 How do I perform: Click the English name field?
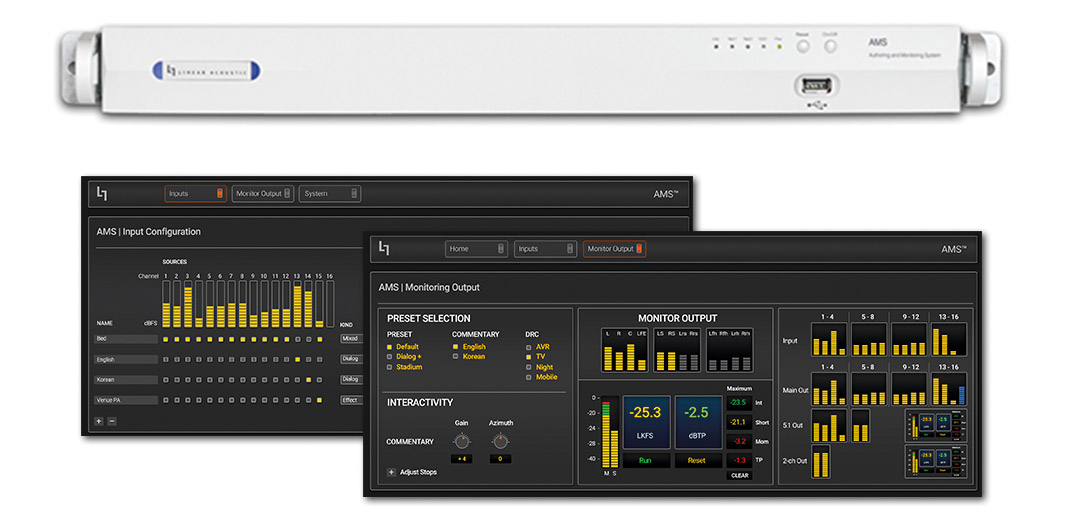tap(126, 359)
